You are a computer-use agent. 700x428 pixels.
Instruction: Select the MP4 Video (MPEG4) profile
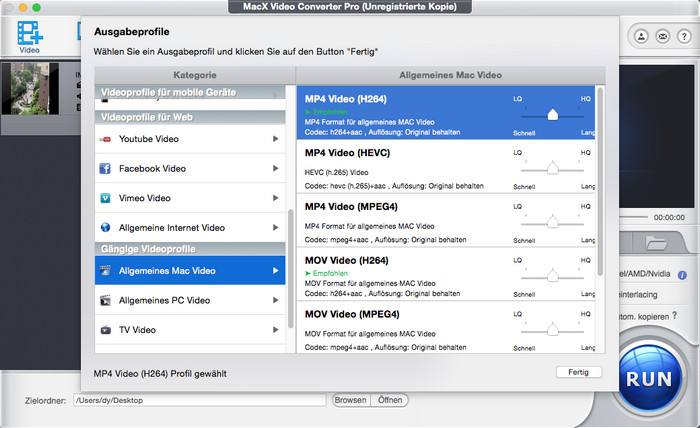pyautogui.click(x=446, y=220)
